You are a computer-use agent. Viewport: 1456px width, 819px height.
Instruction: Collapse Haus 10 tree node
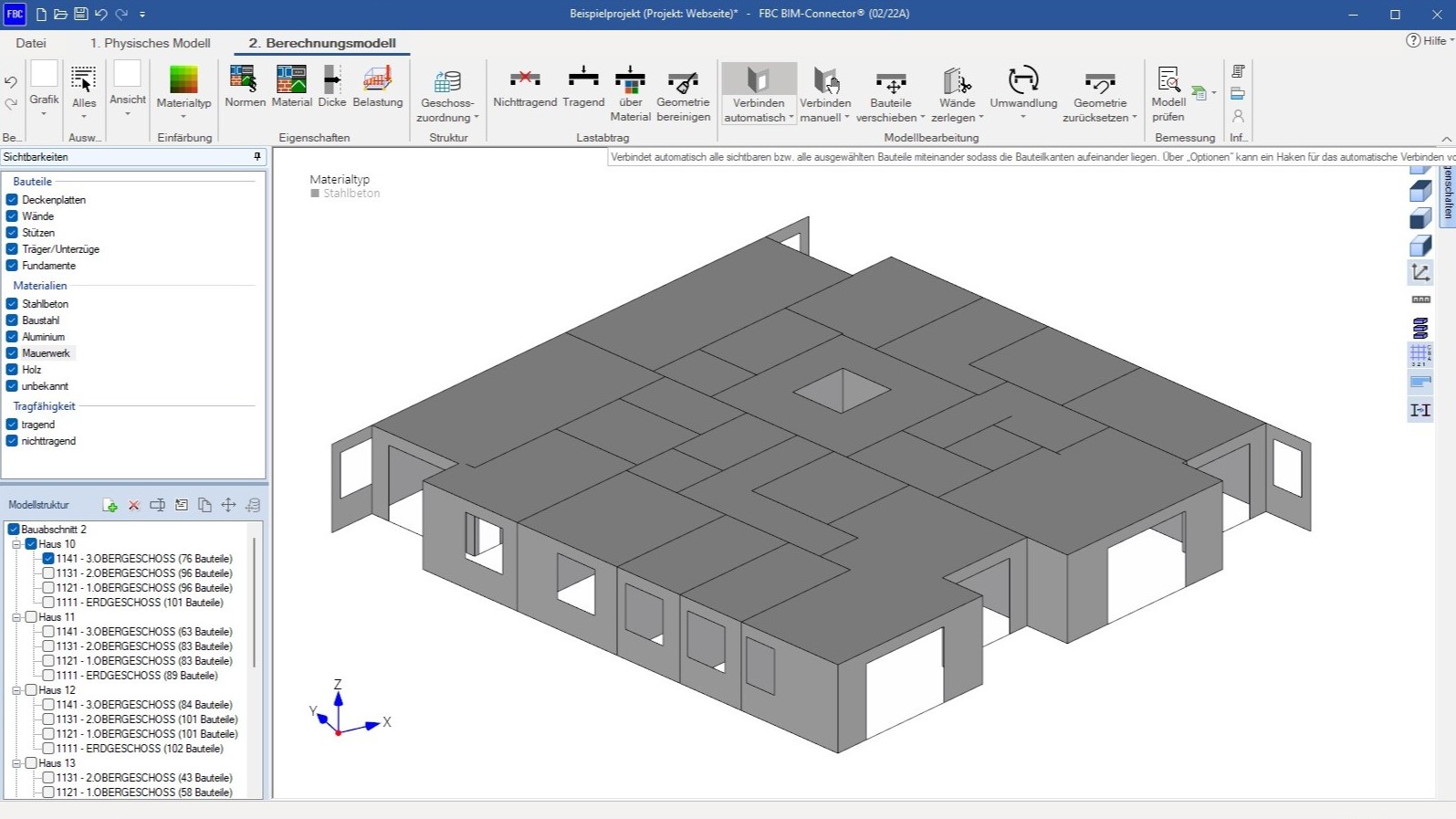pyautogui.click(x=16, y=544)
